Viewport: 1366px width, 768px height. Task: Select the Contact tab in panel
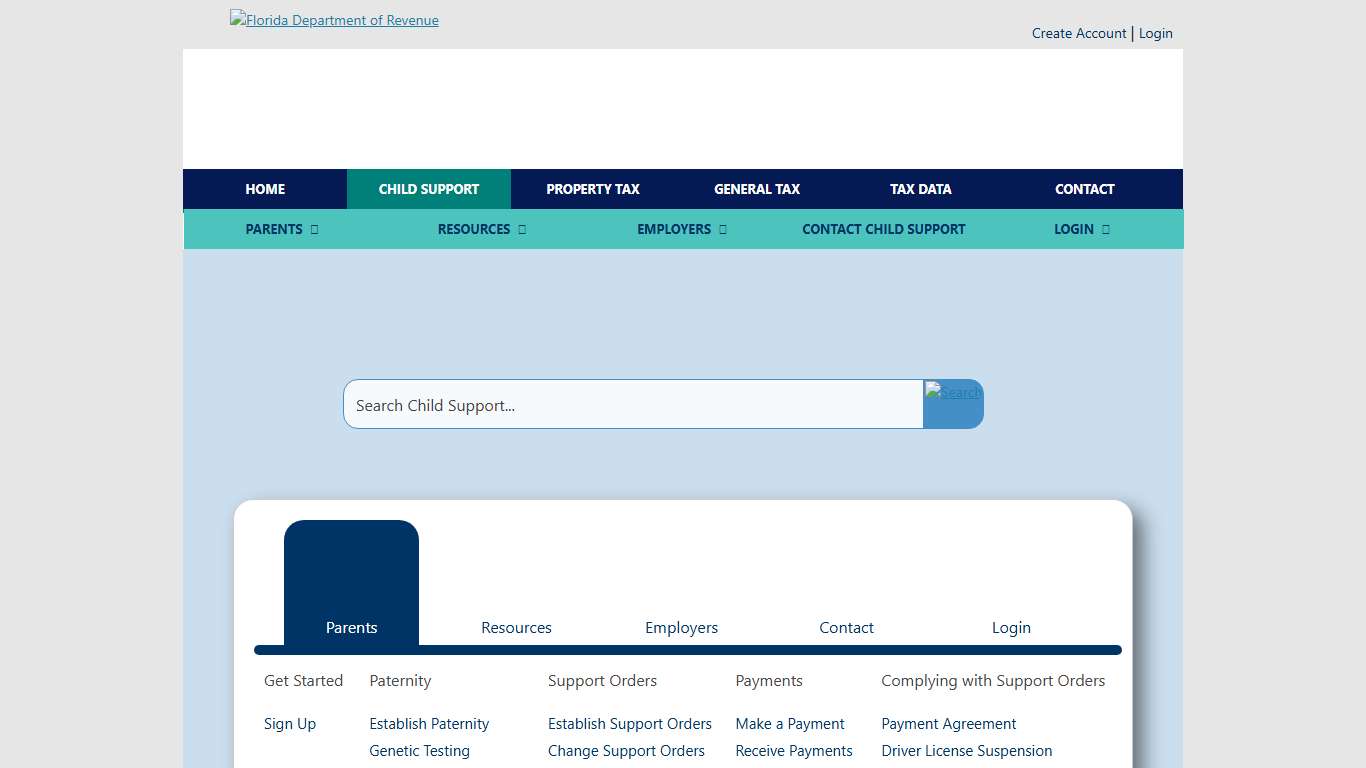(846, 627)
